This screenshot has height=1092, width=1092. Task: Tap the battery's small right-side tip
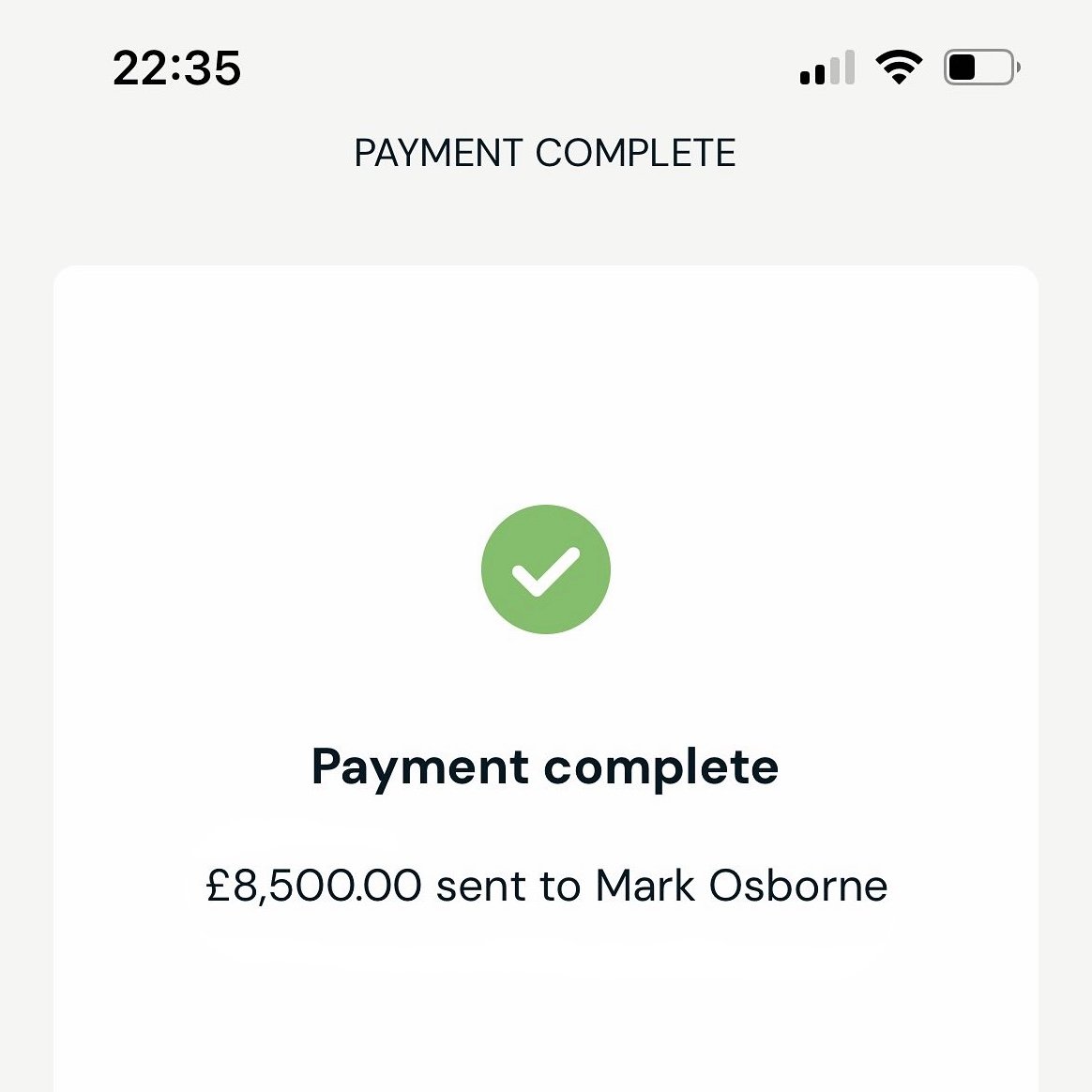[1019, 68]
